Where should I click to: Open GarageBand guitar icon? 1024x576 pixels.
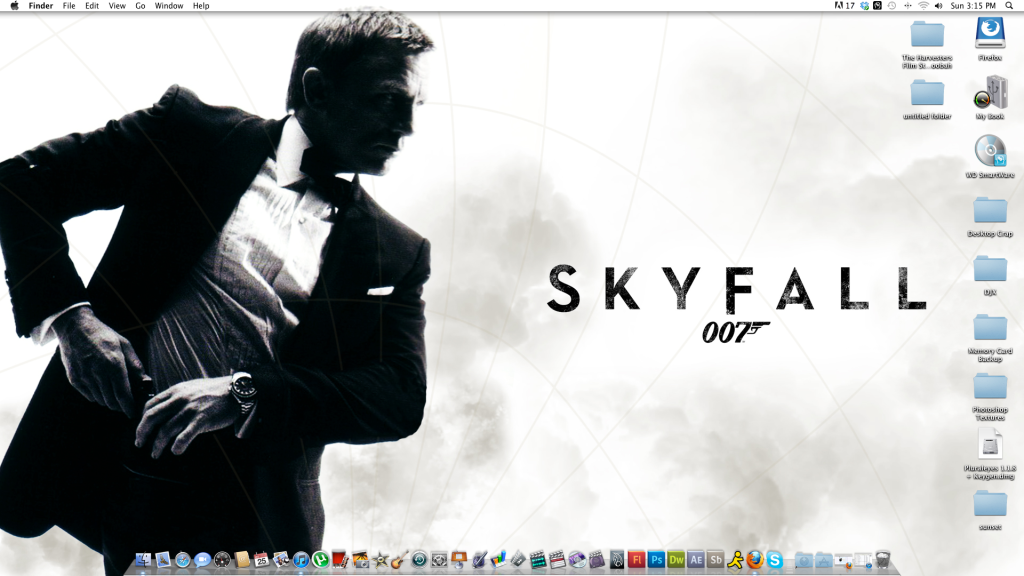pyautogui.click(x=400, y=560)
